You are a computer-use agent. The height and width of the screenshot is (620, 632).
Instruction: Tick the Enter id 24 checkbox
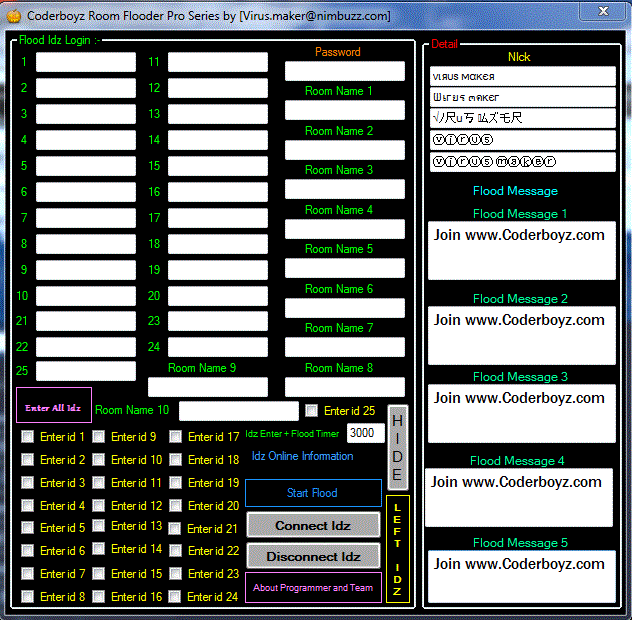(x=175, y=597)
